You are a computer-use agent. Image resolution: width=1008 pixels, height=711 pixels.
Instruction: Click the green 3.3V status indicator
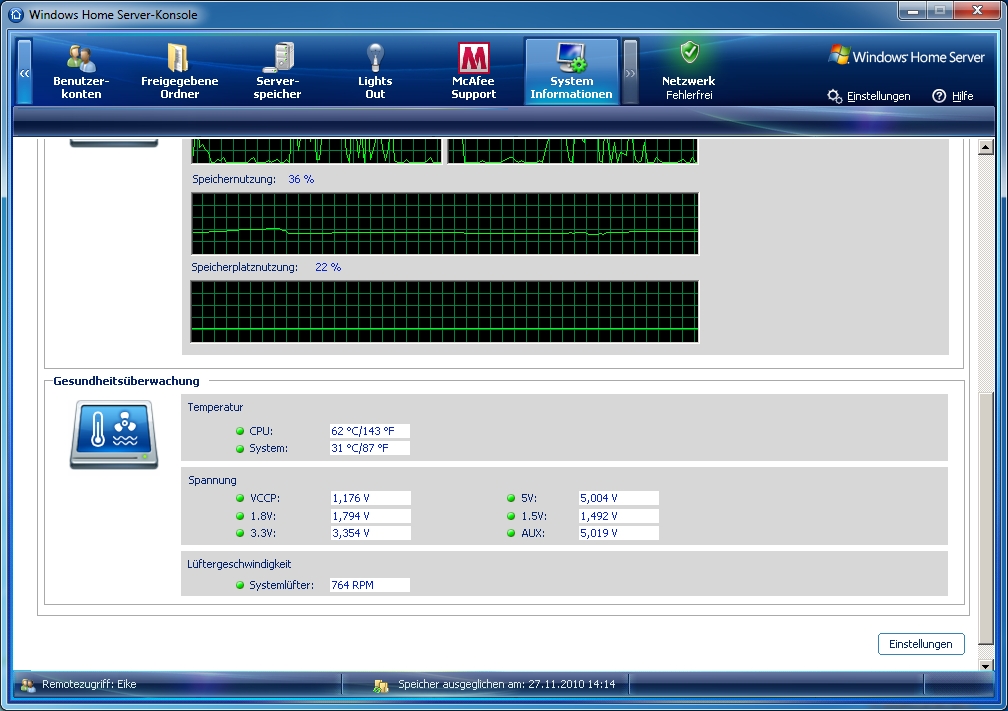pyautogui.click(x=240, y=533)
